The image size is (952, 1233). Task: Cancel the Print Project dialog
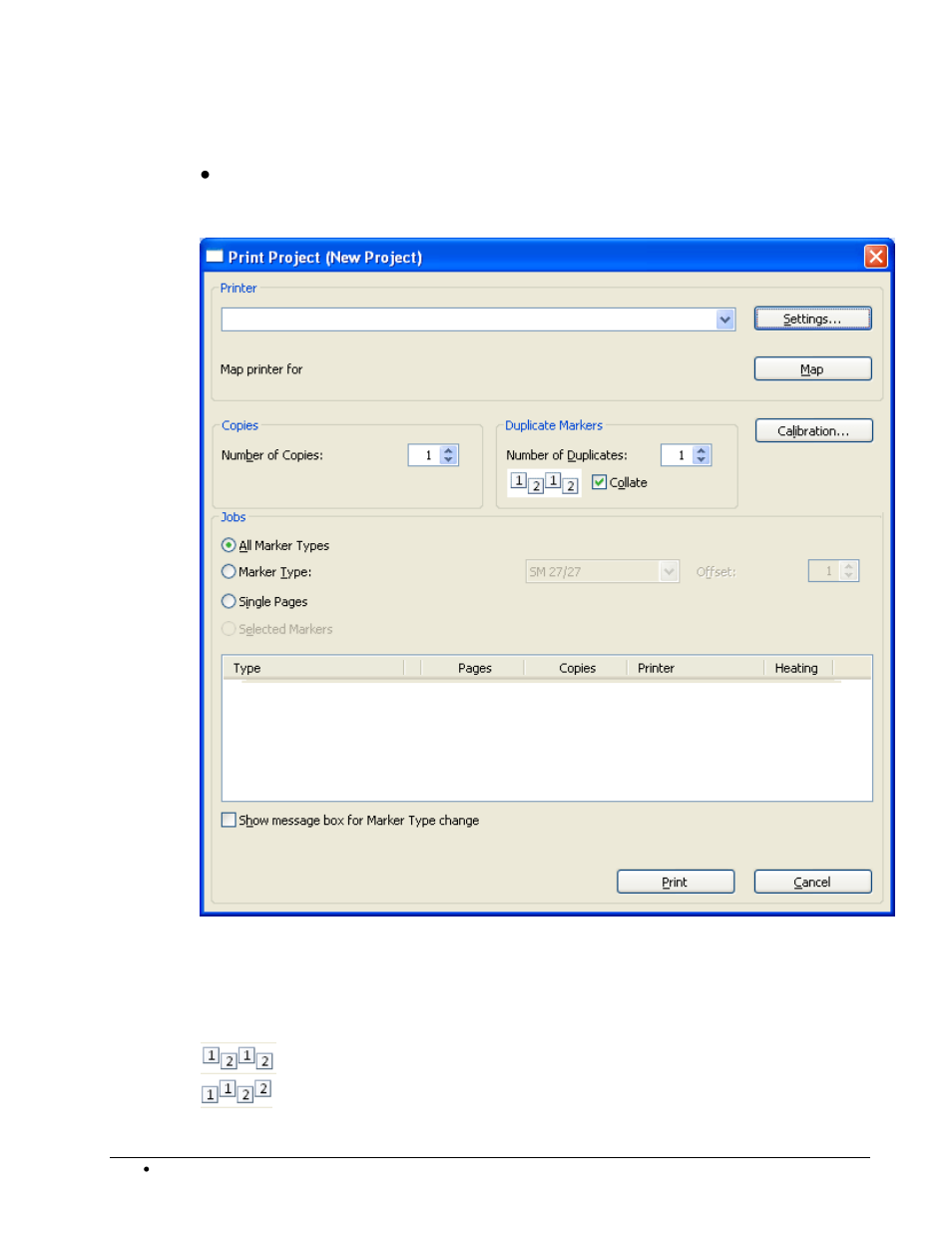[x=812, y=882]
